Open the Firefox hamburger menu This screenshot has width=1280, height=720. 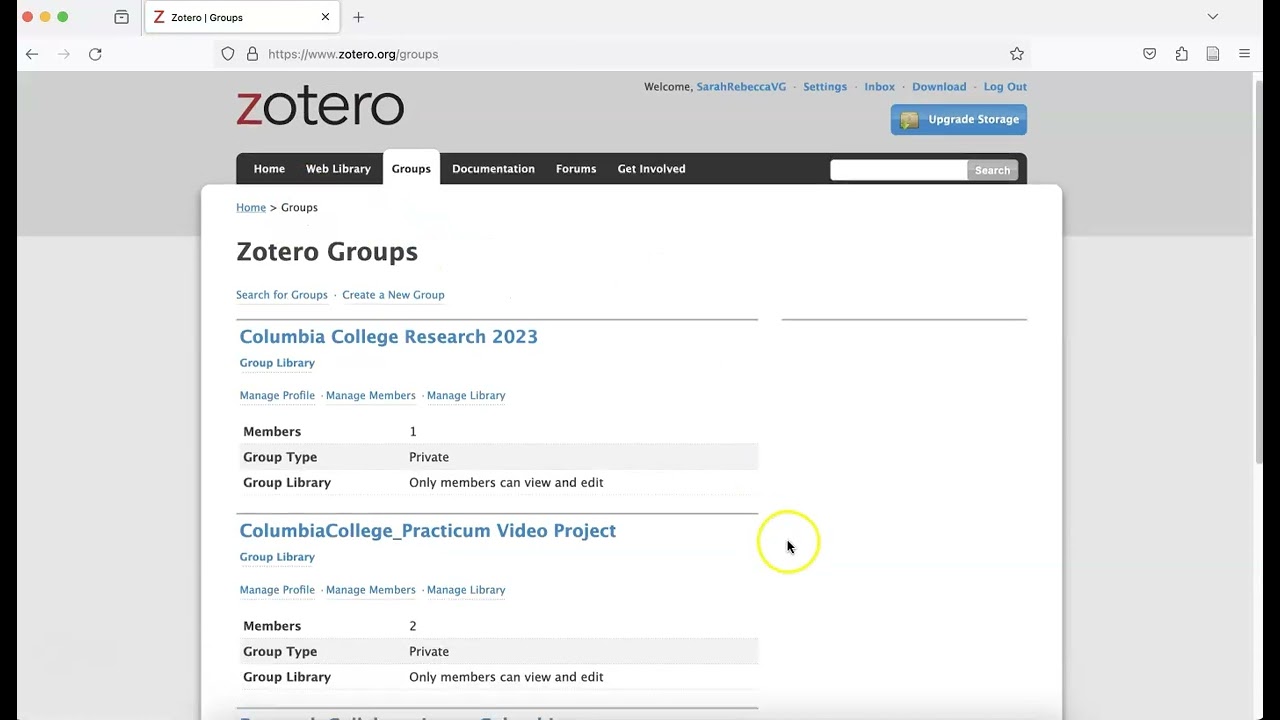click(x=1244, y=54)
